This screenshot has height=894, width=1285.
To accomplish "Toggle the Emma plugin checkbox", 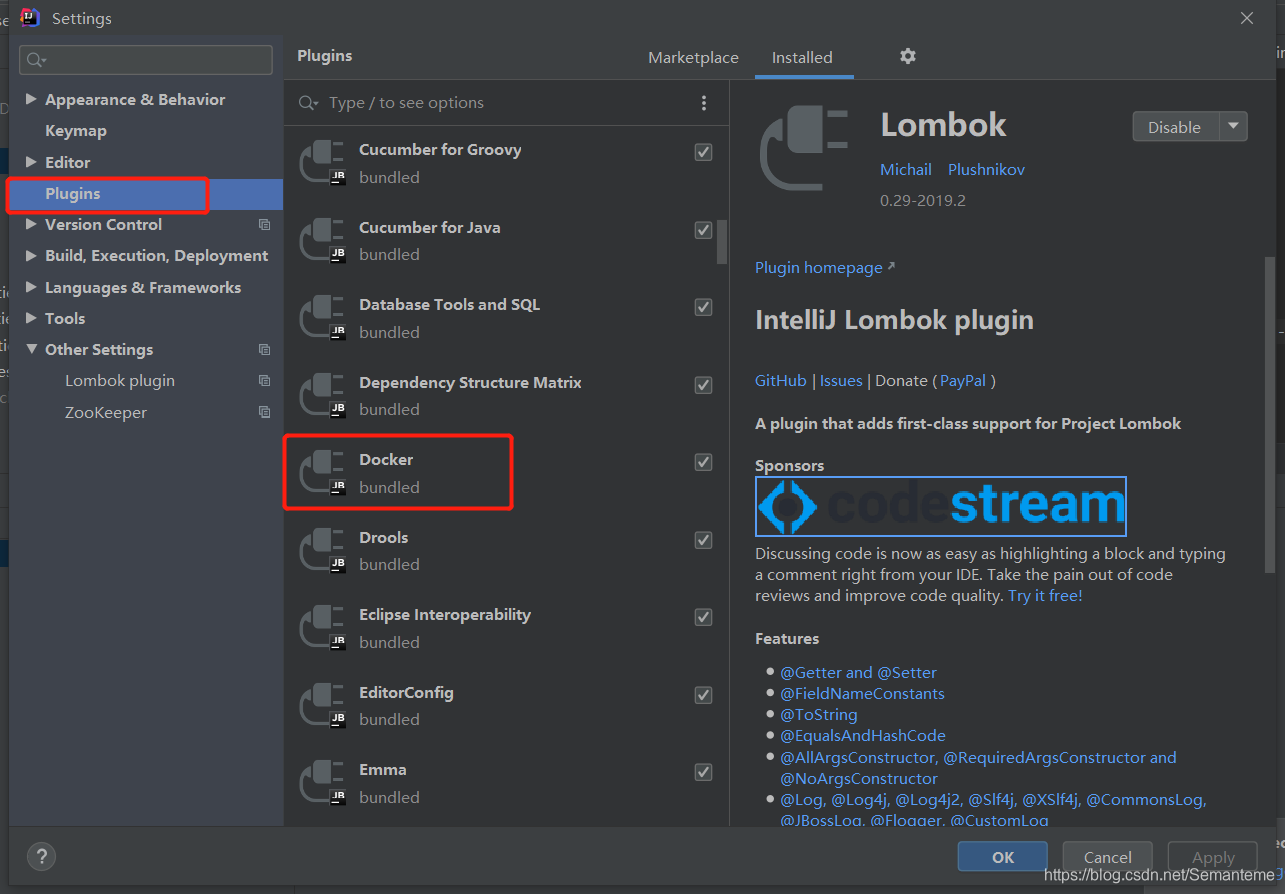I will pyautogui.click(x=703, y=772).
